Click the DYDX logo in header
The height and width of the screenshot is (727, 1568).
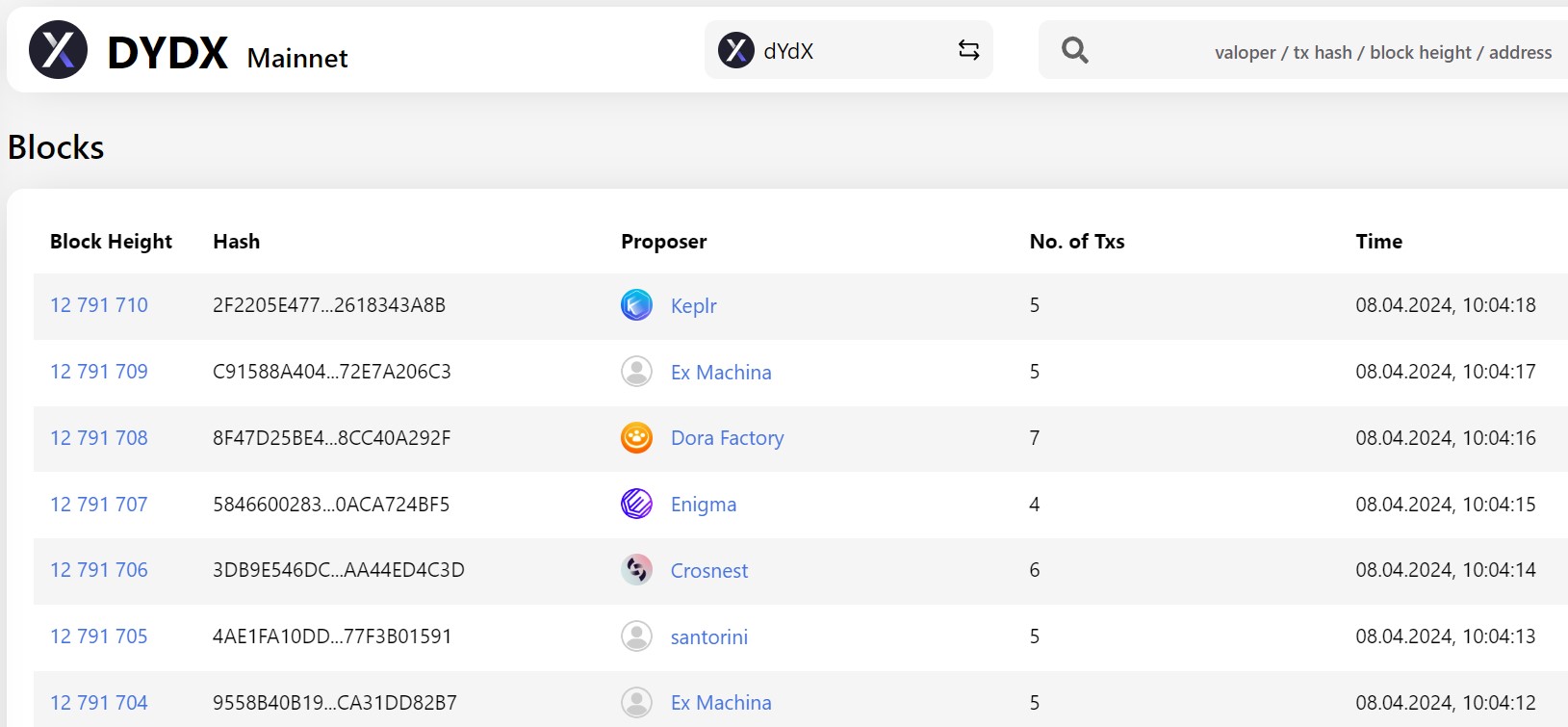coord(58,50)
